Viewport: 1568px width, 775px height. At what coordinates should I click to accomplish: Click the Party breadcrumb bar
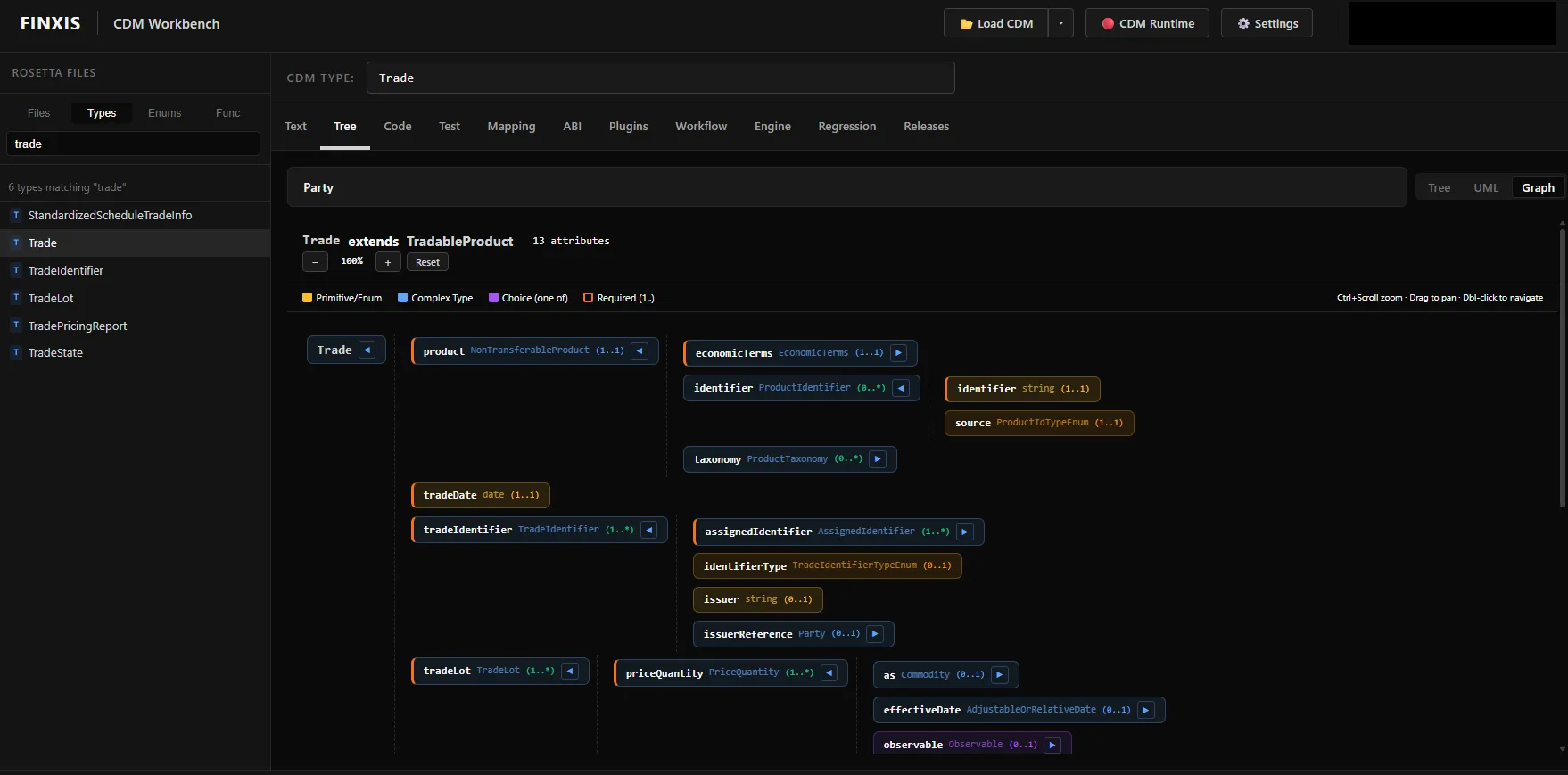846,187
